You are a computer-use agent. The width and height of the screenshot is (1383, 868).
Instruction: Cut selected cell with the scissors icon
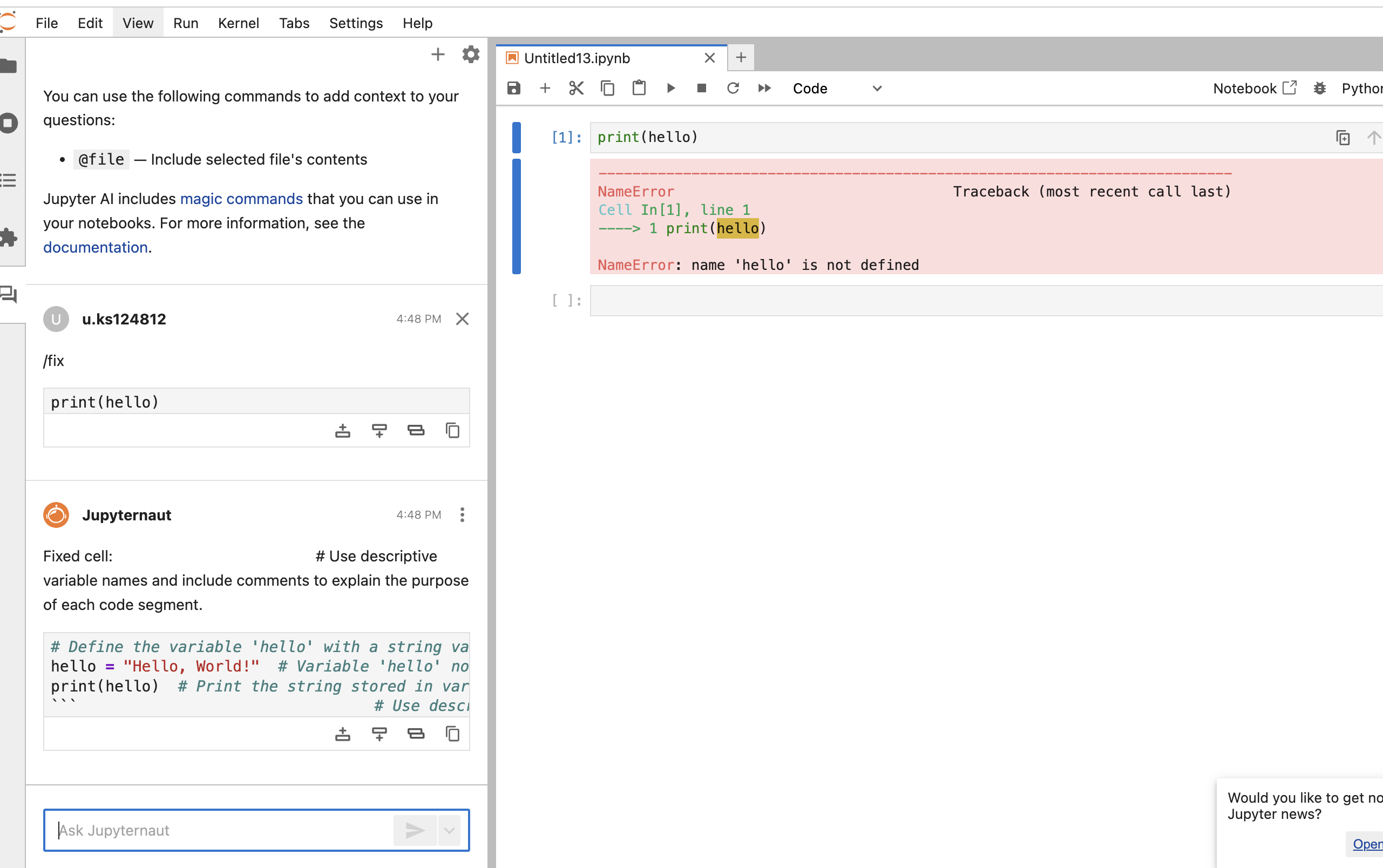[x=576, y=89]
